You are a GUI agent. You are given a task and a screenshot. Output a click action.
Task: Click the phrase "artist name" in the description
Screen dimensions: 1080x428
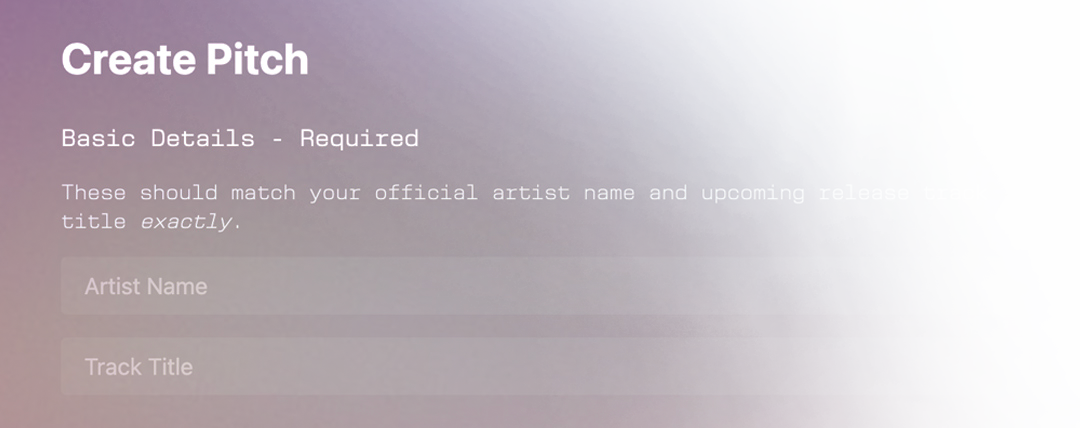[563, 192]
